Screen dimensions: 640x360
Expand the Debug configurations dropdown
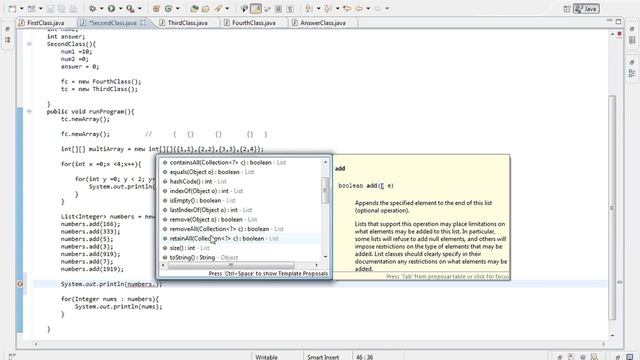click(101, 9)
